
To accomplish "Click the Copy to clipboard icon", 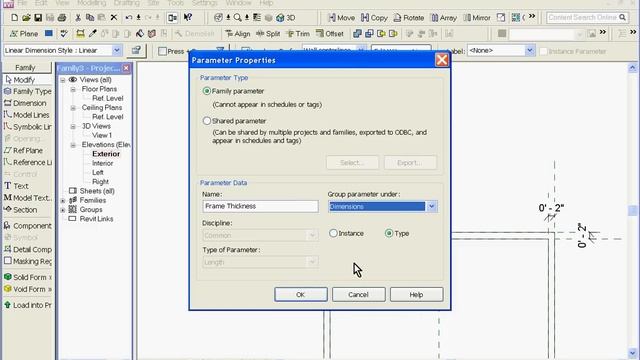I will coord(90,18).
